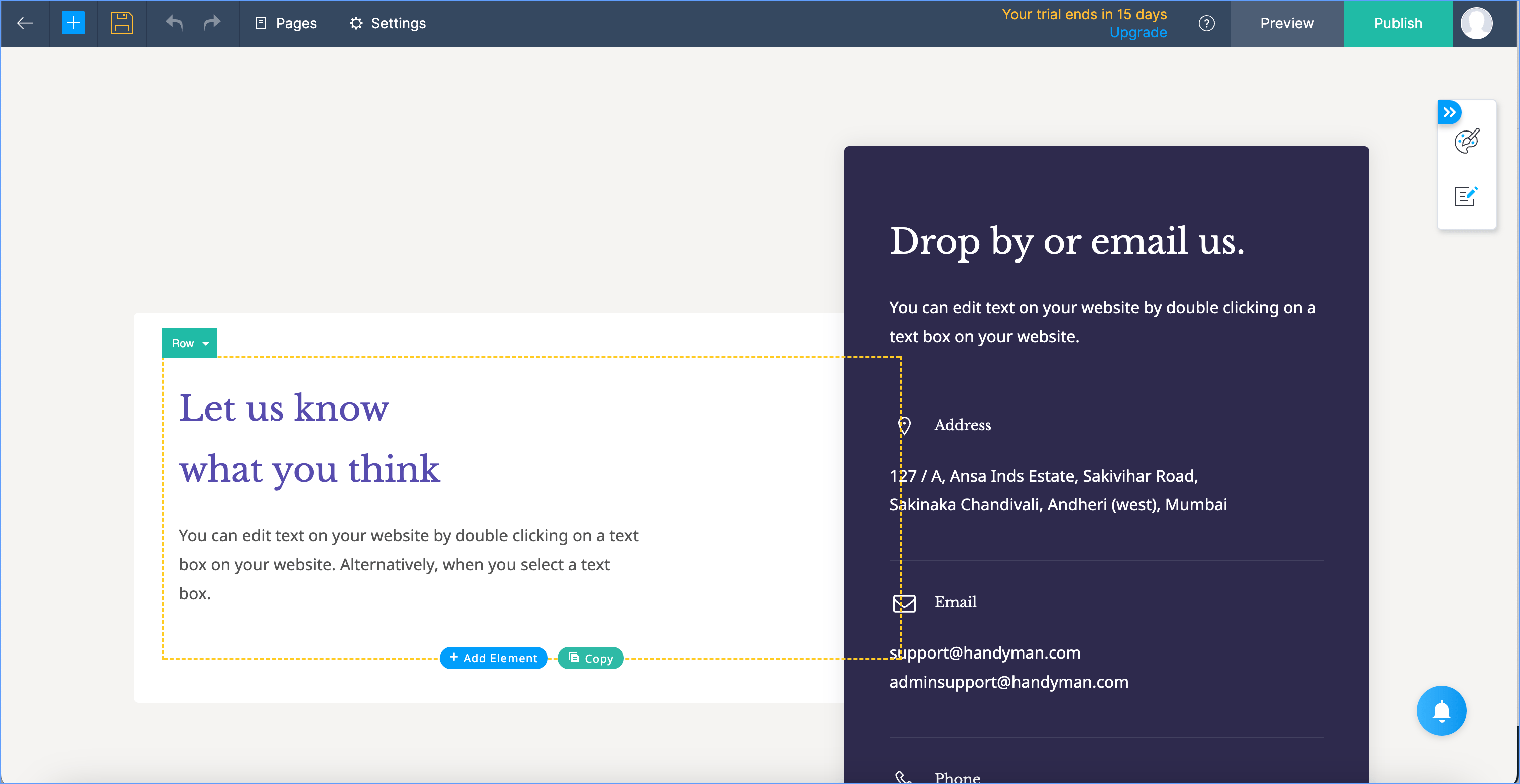1520x784 pixels.
Task: Open the Settings menu
Action: (x=388, y=23)
